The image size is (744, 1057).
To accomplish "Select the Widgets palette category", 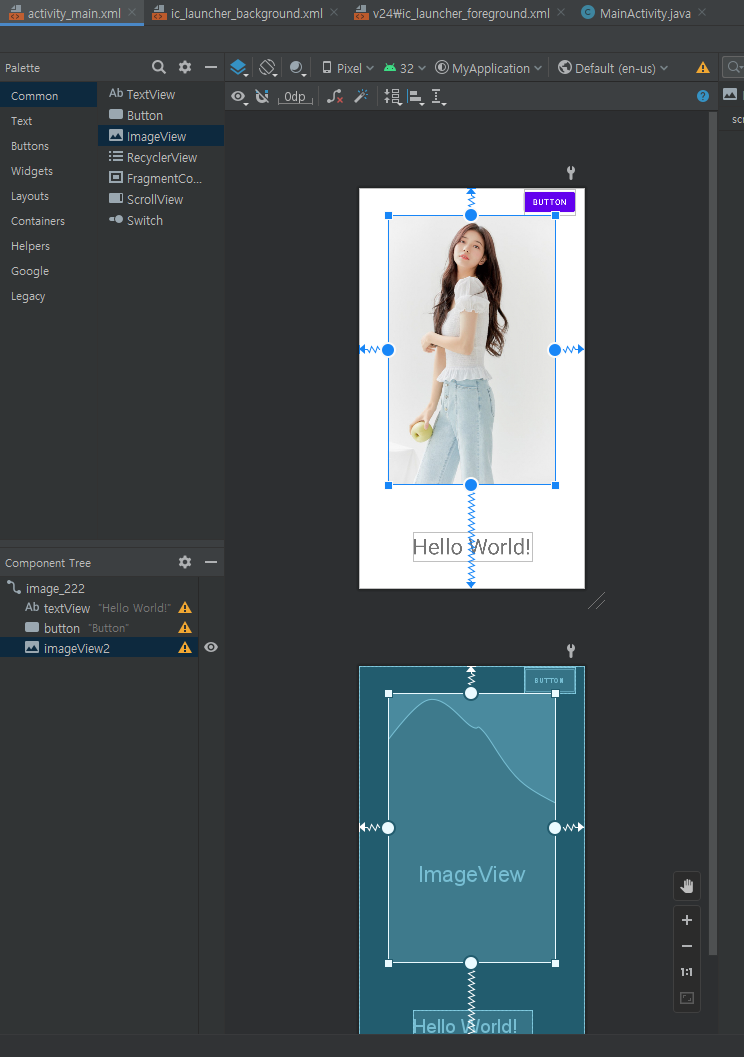I will (x=32, y=171).
